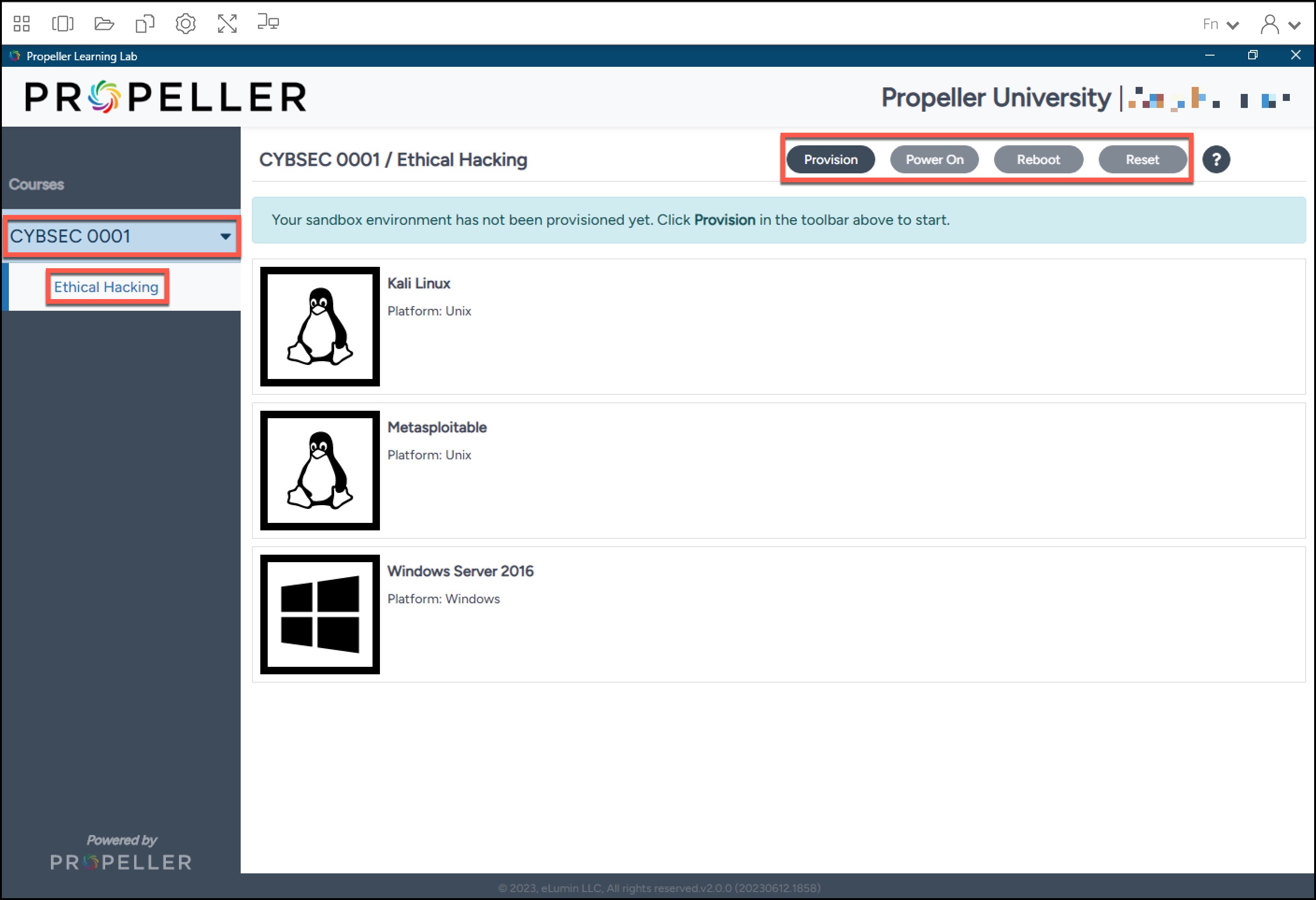Screen dimensions: 1316x900
Task: Click the Windows Server 2016 logo thumbnail
Action: click(x=320, y=614)
